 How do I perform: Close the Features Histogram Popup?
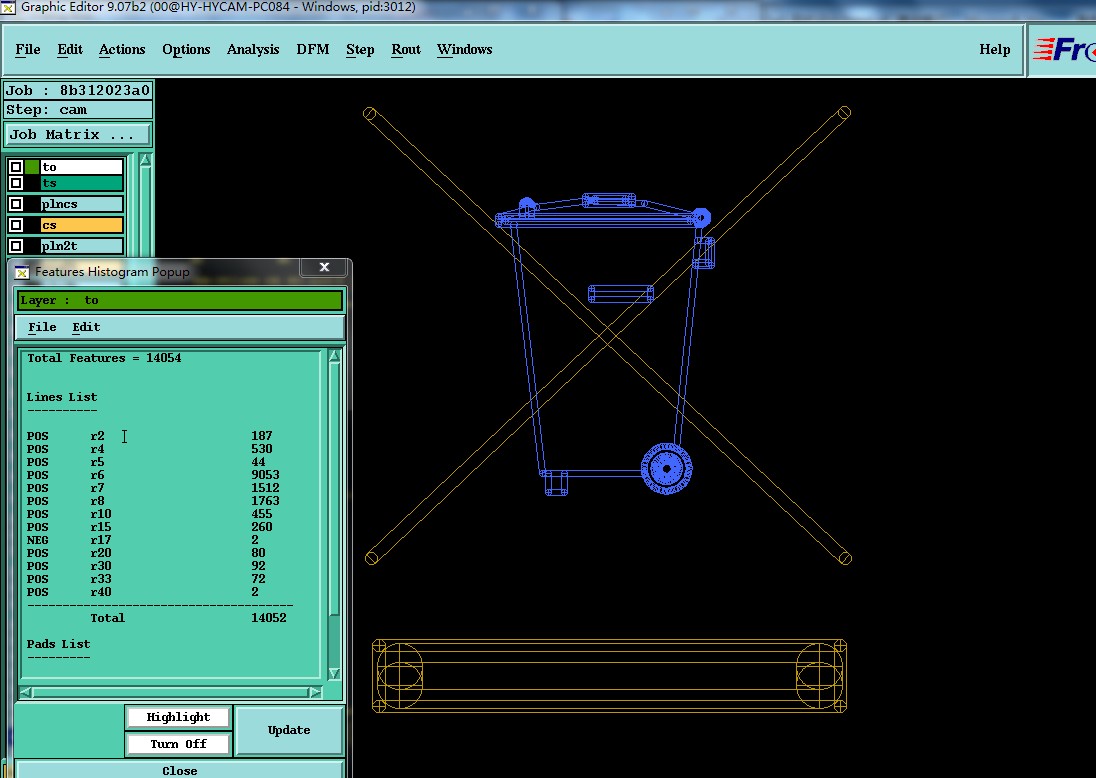pos(324,267)
